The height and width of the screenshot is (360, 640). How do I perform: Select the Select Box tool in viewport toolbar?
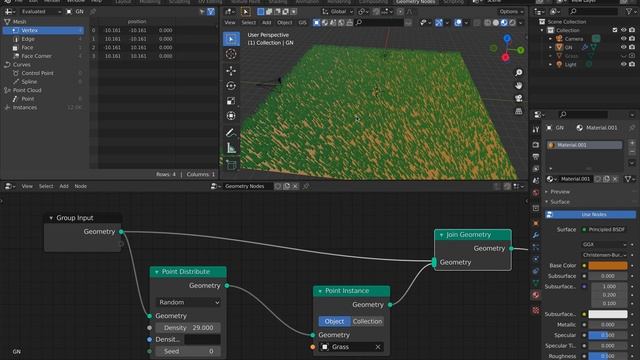tap(231, 39)
